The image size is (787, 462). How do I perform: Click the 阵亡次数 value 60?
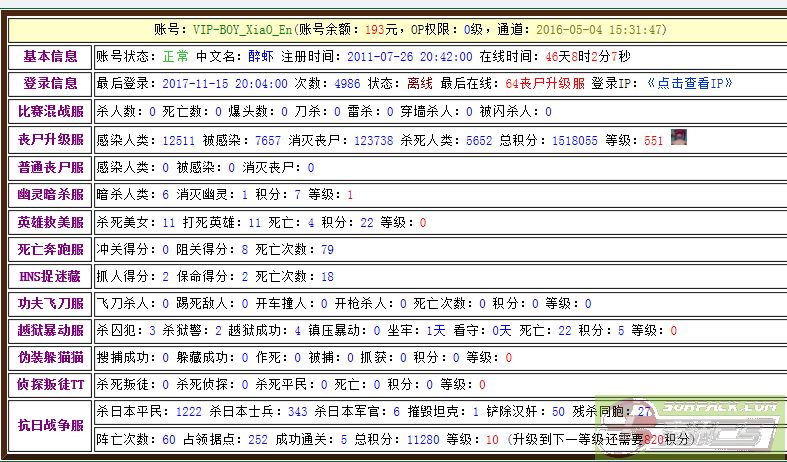[169, 440]
